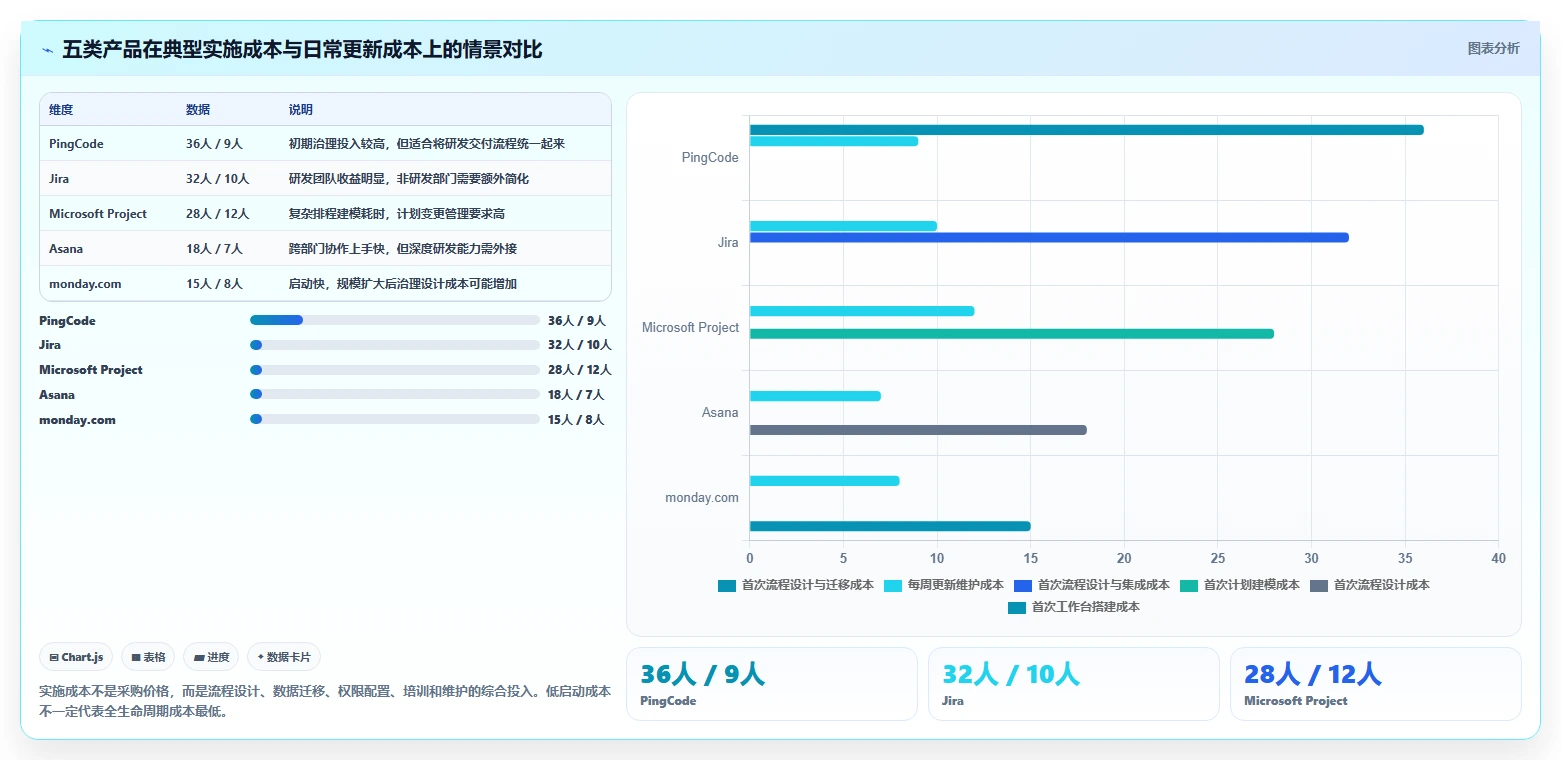Click the Chart.js tag chip
Image resolution: width=1561 pixels, height=760 pixels.
coord(77,657)
